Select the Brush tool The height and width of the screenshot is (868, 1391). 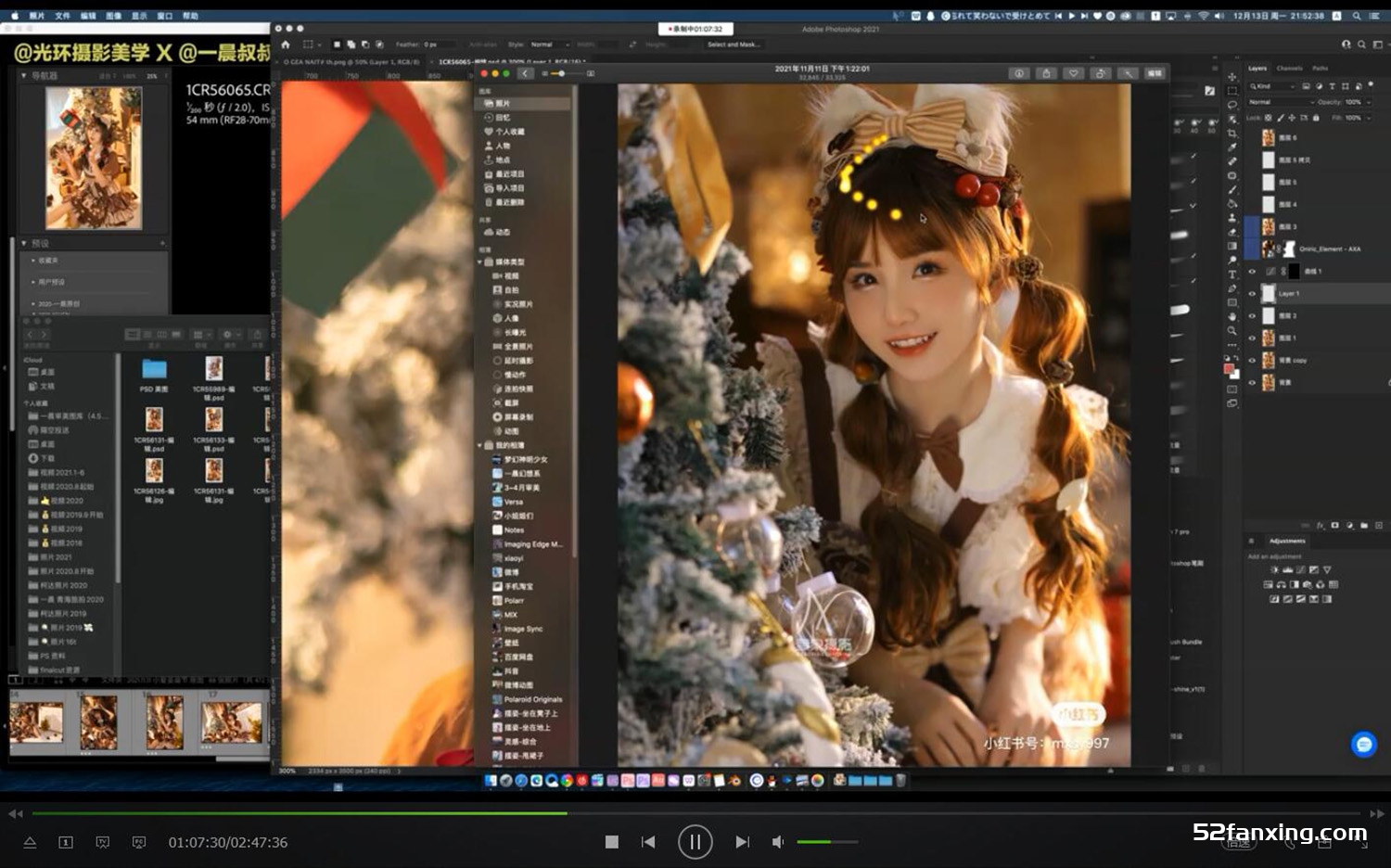click(1231, 190)
